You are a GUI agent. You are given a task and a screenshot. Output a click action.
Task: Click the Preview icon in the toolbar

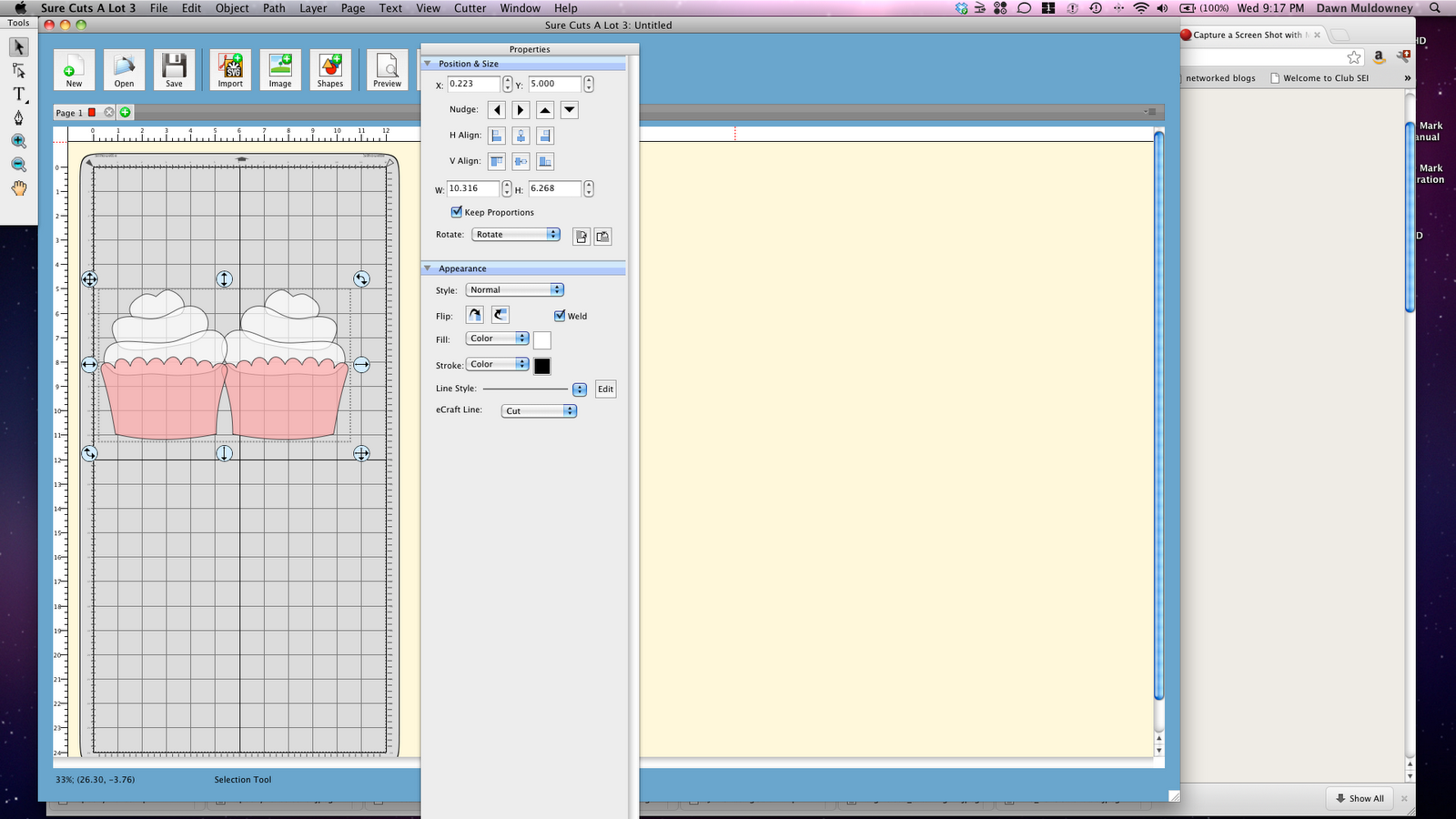coord(387,68)
